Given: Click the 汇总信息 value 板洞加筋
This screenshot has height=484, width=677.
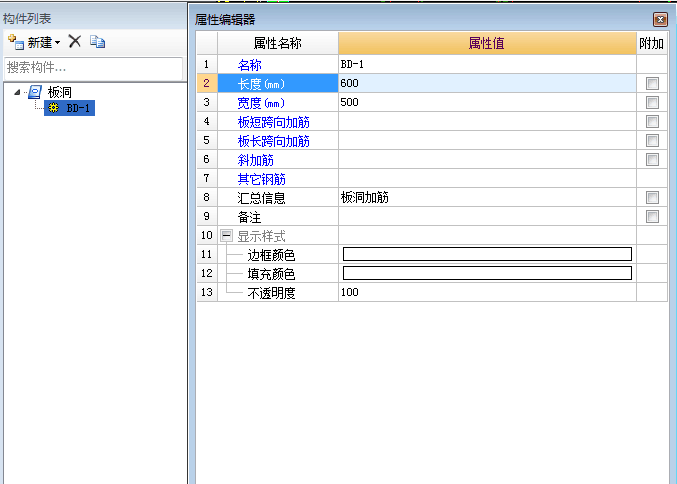Looking at the screenshot, I should pos(487,197).
